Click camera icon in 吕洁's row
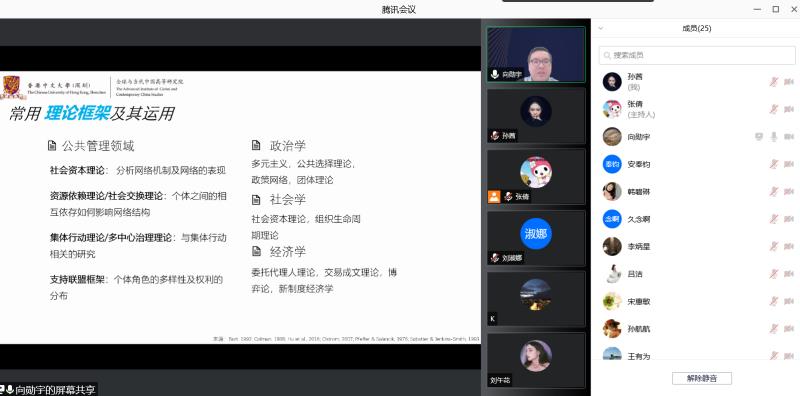Screen dimensions: 800x396 click(789, 274)
